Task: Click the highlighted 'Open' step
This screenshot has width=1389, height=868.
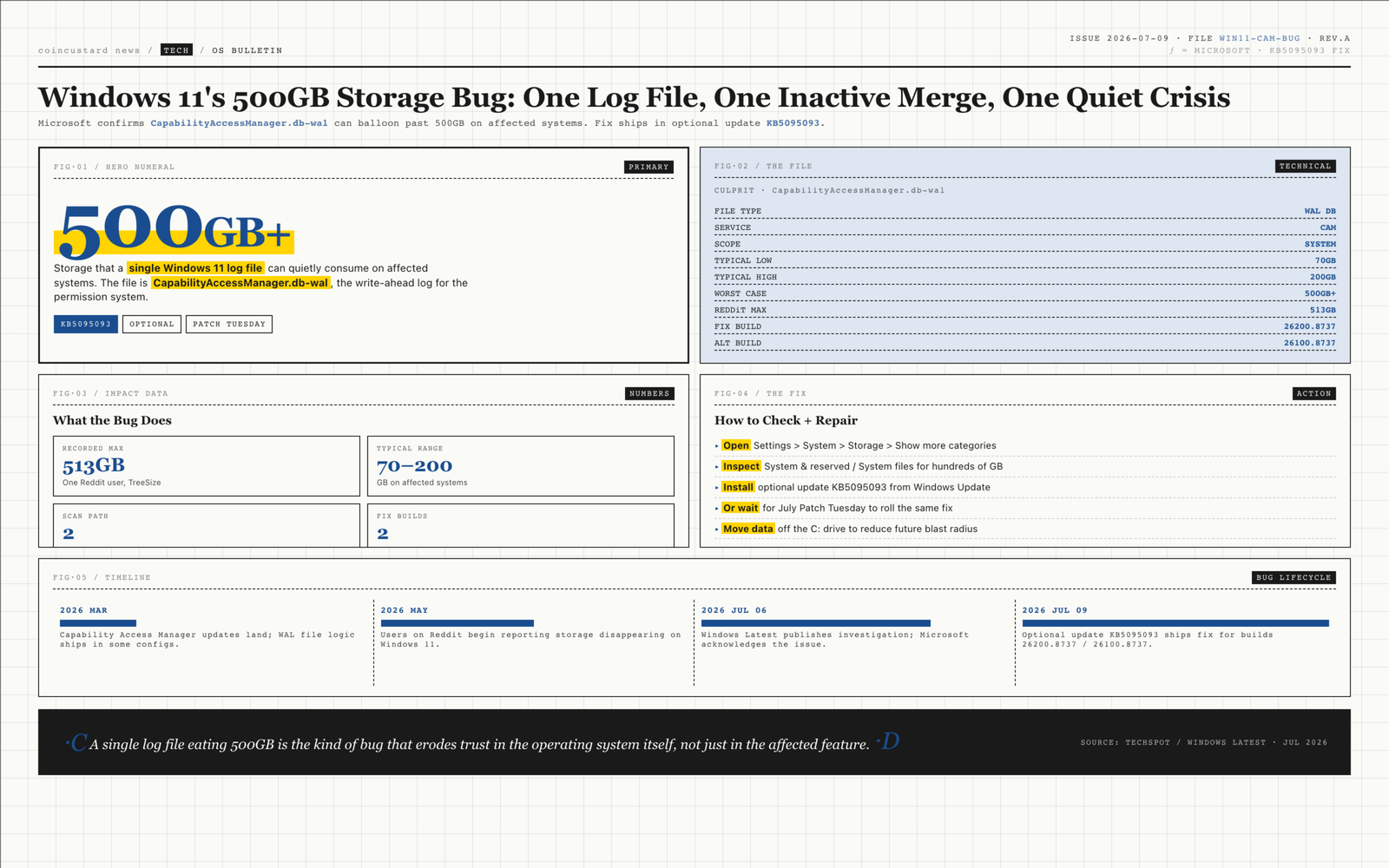Action: tap(736, 445)
